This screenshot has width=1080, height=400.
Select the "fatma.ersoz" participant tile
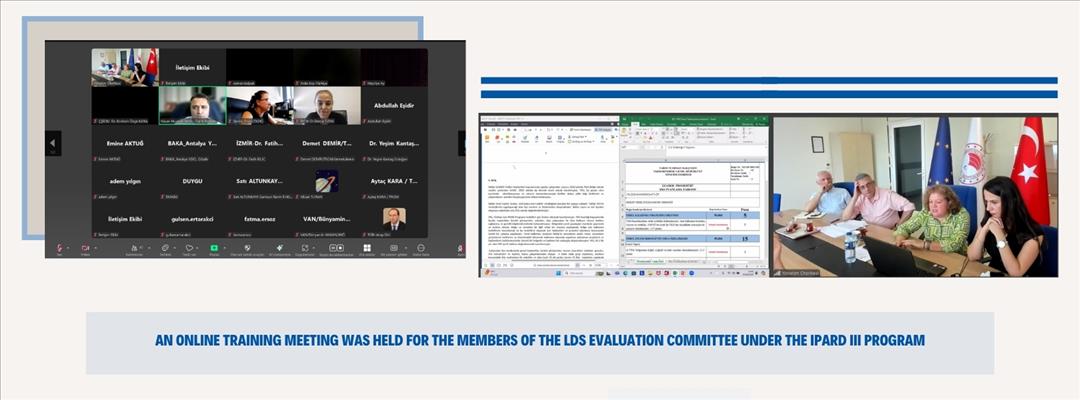click(x=260, y=220)
